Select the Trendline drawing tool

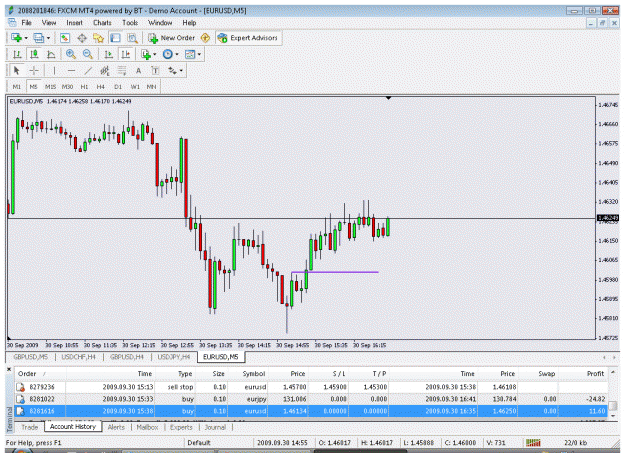88,71
